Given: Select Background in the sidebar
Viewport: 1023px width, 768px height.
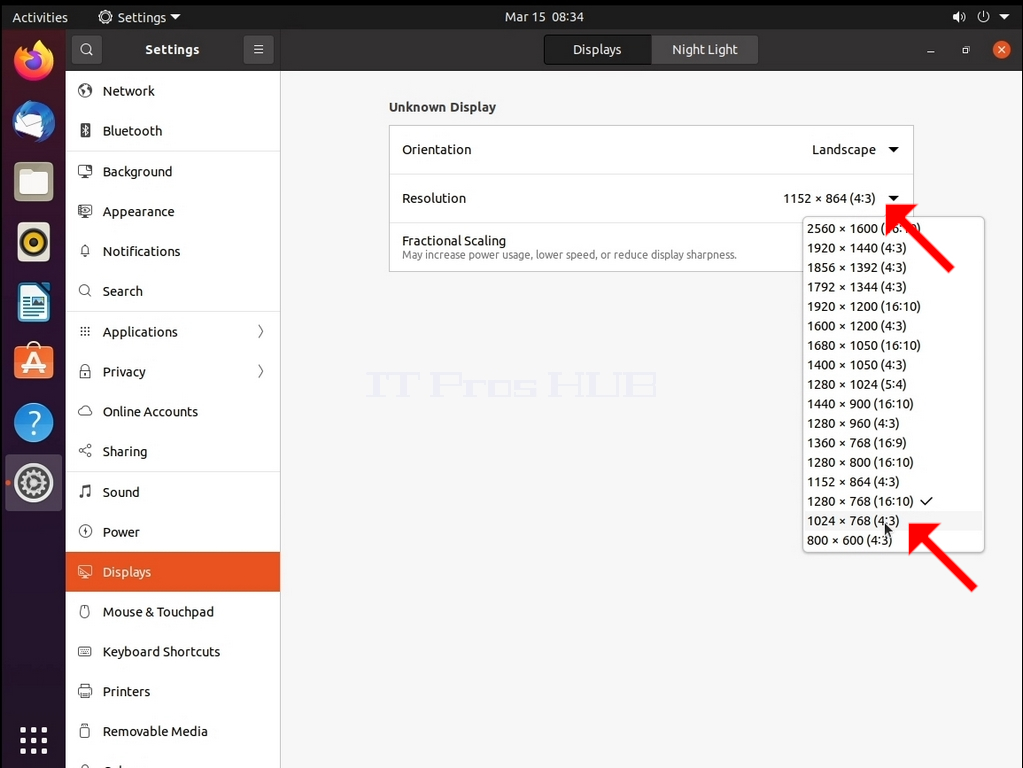Looking at the screenshot, I should coord(173,172).
